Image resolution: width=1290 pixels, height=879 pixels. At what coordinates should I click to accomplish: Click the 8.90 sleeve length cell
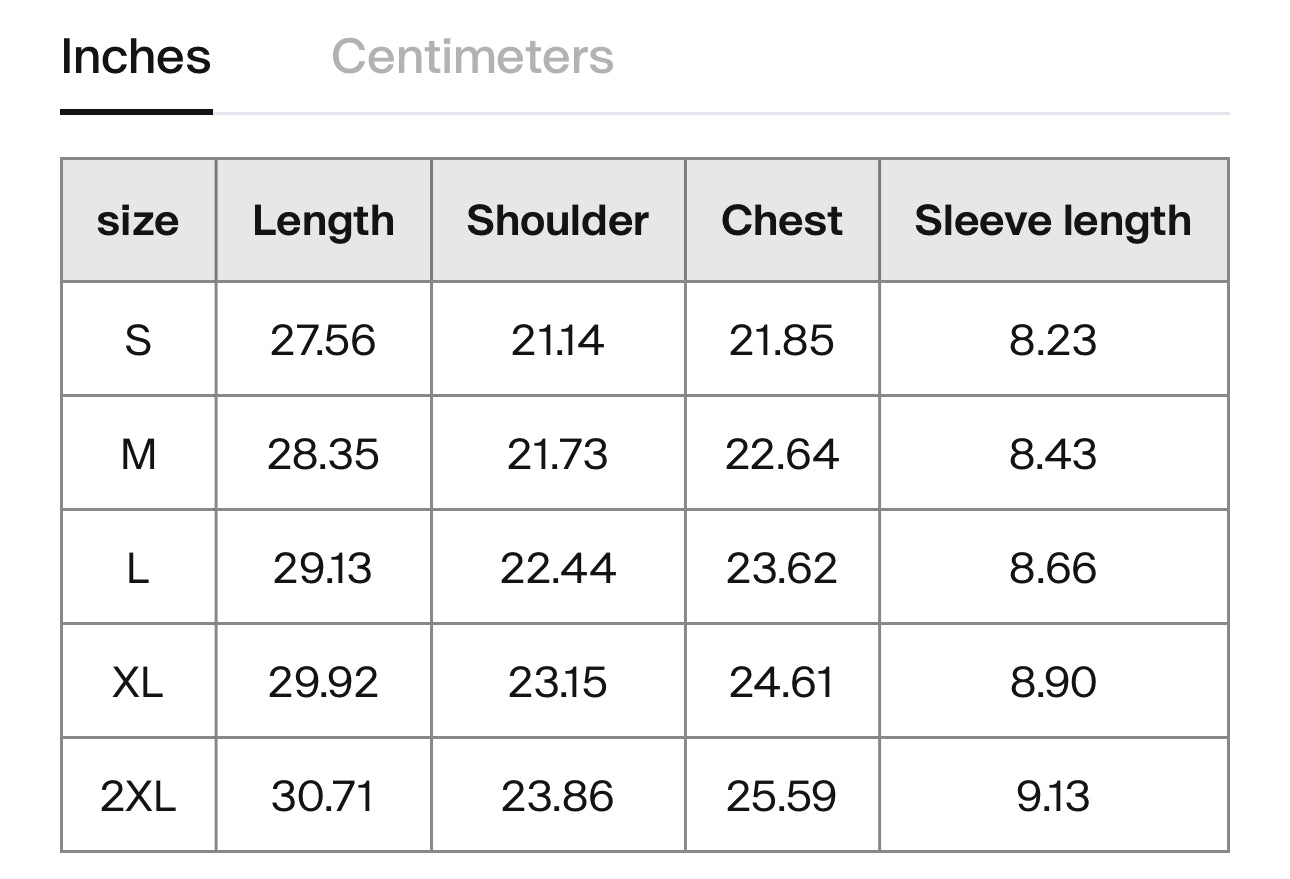pos(1053,682)
